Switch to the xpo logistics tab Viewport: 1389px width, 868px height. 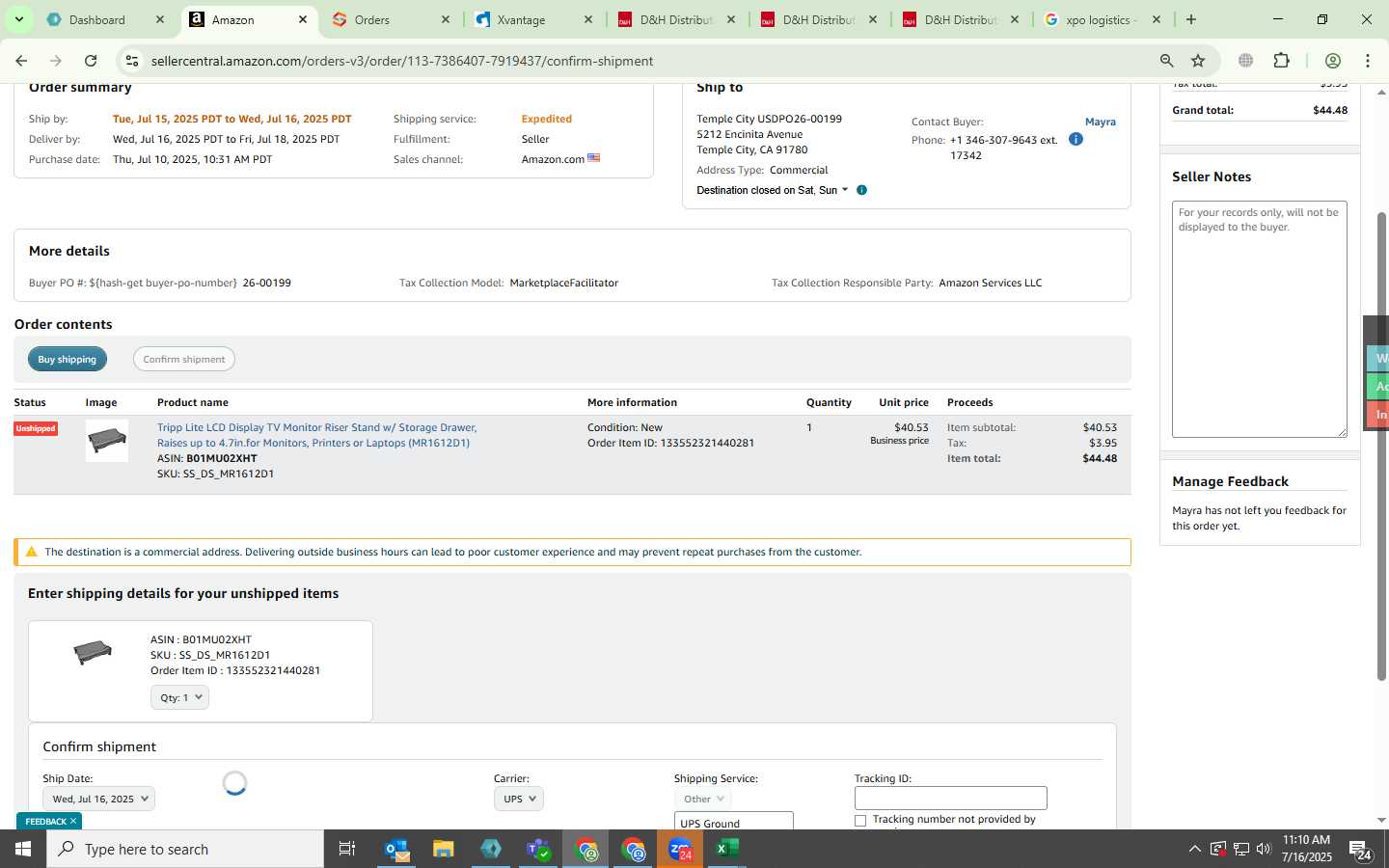pyautogui.click(x=1101, y=19)
